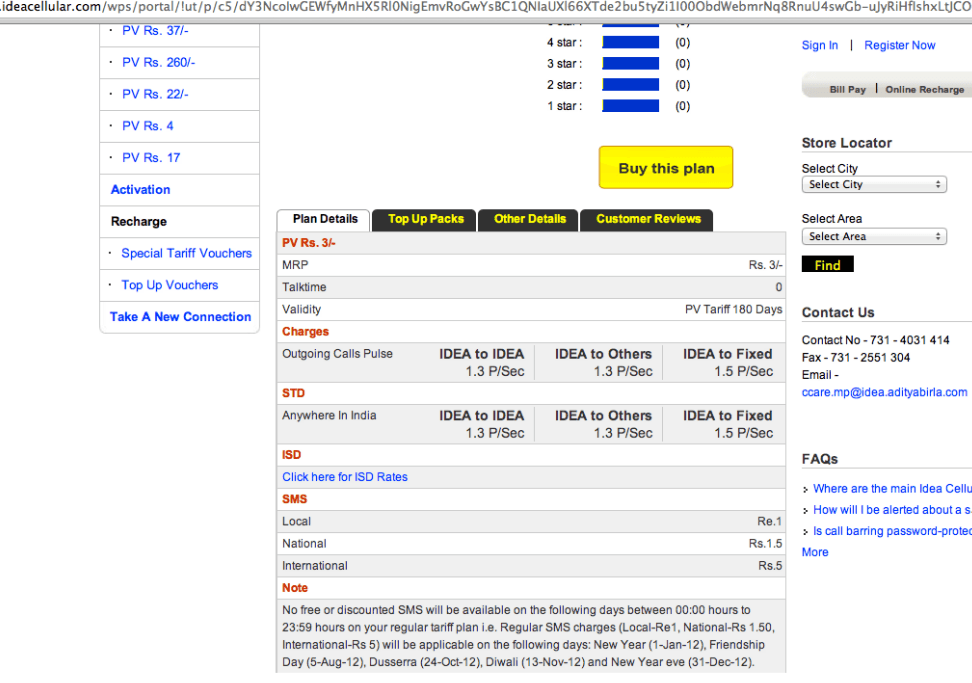Open the Bill Pay option
The width and height of the screenshot is (972, 683).
coord(847,89)
